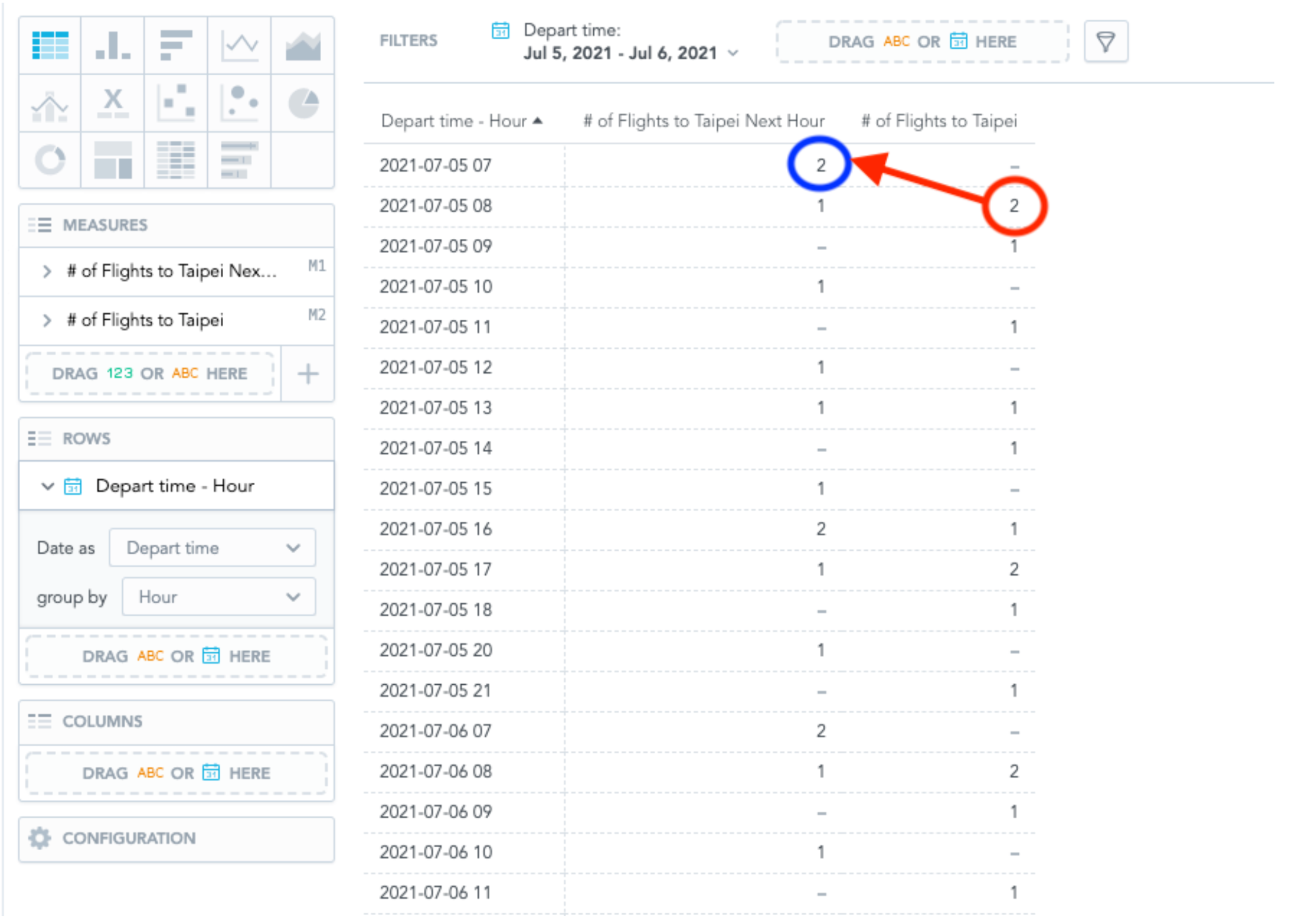Open the 'group by' Hour dropdown
Image resolution: width=1290 pixels, height=924 pixels.
(219, 597)
